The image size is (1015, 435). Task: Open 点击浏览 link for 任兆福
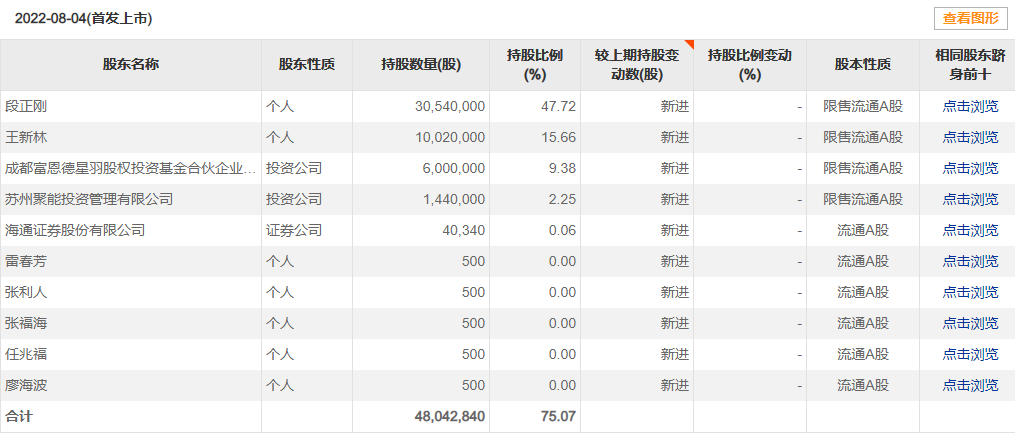click(x=970, y=354)
